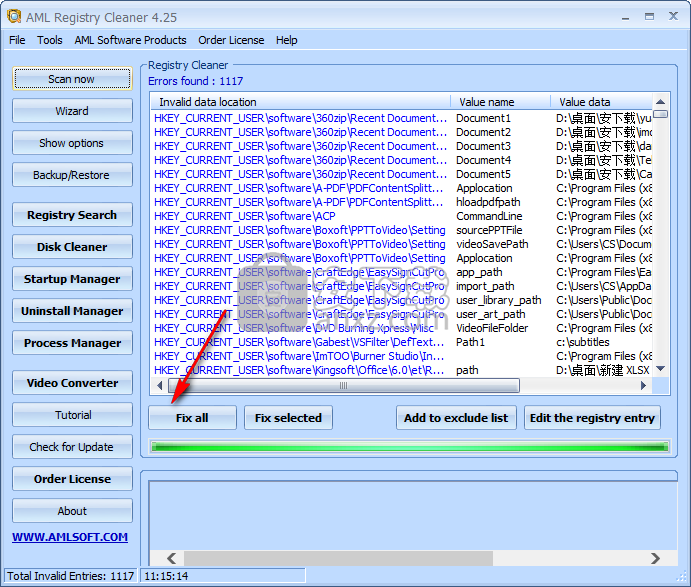Sort by Invalid data location column
The height and width of the screenshot is (587, 691).
301,102
